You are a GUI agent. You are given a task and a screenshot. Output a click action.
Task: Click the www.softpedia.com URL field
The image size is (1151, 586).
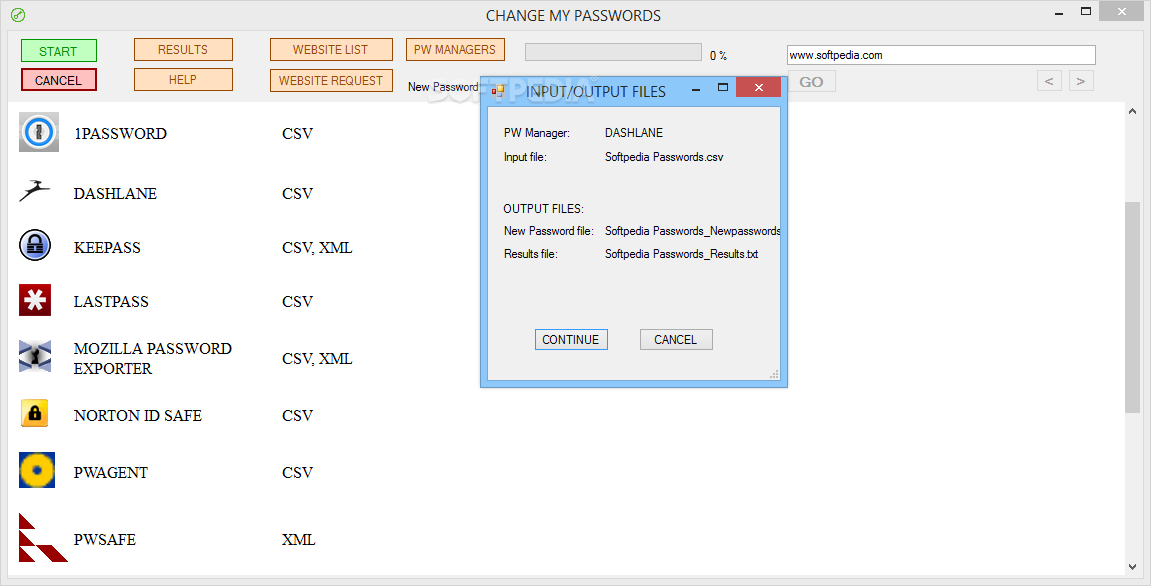coord(941,55)
